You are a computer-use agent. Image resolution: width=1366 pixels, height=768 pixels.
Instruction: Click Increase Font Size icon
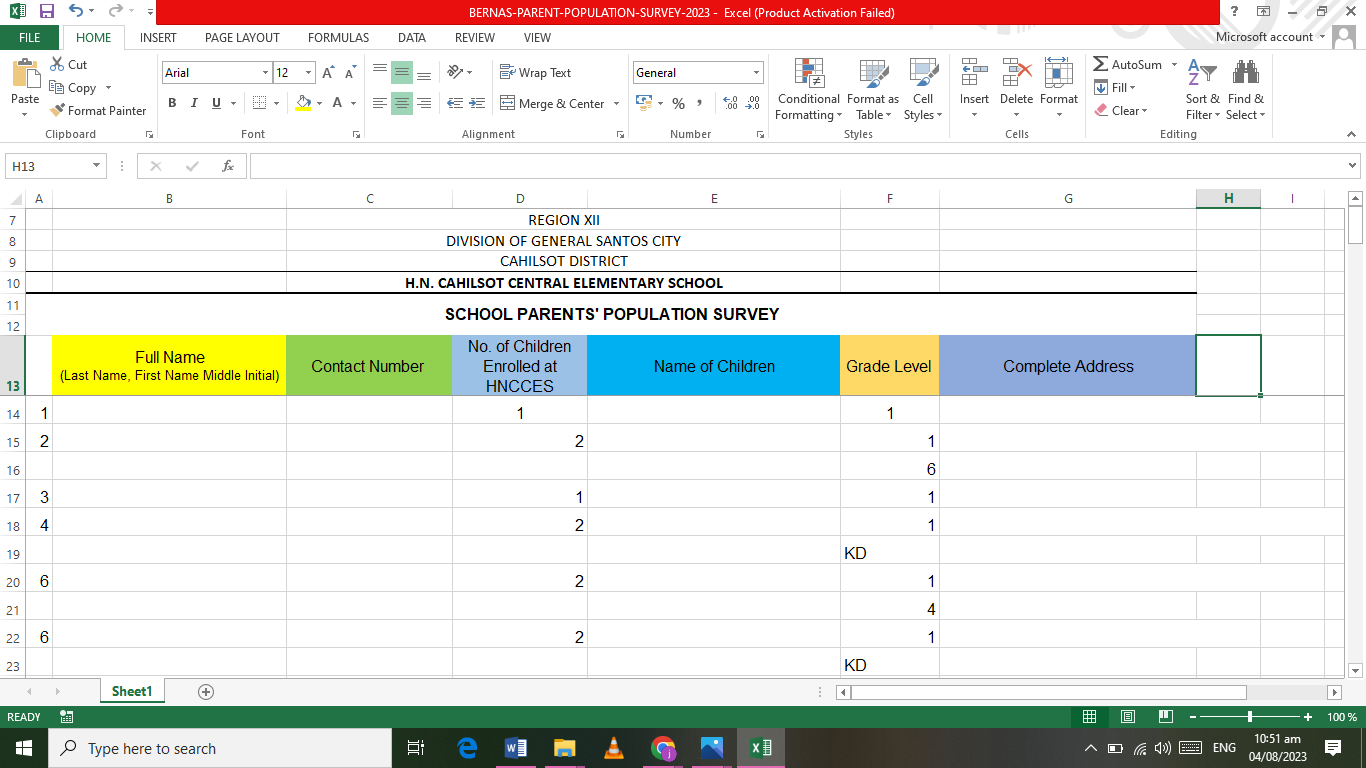pyautogui.click(x=328, y=73)
